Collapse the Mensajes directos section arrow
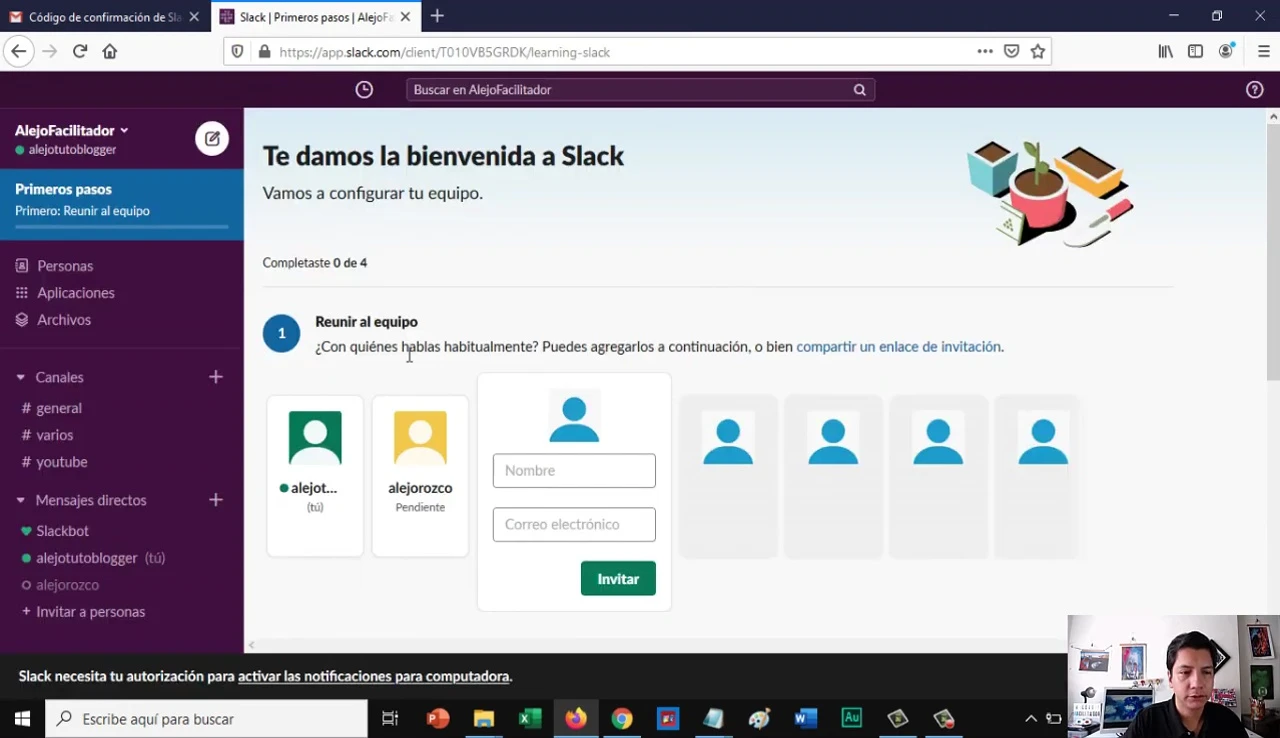The width and height of the screenshot is (1280, 738). tap(20, 500)
